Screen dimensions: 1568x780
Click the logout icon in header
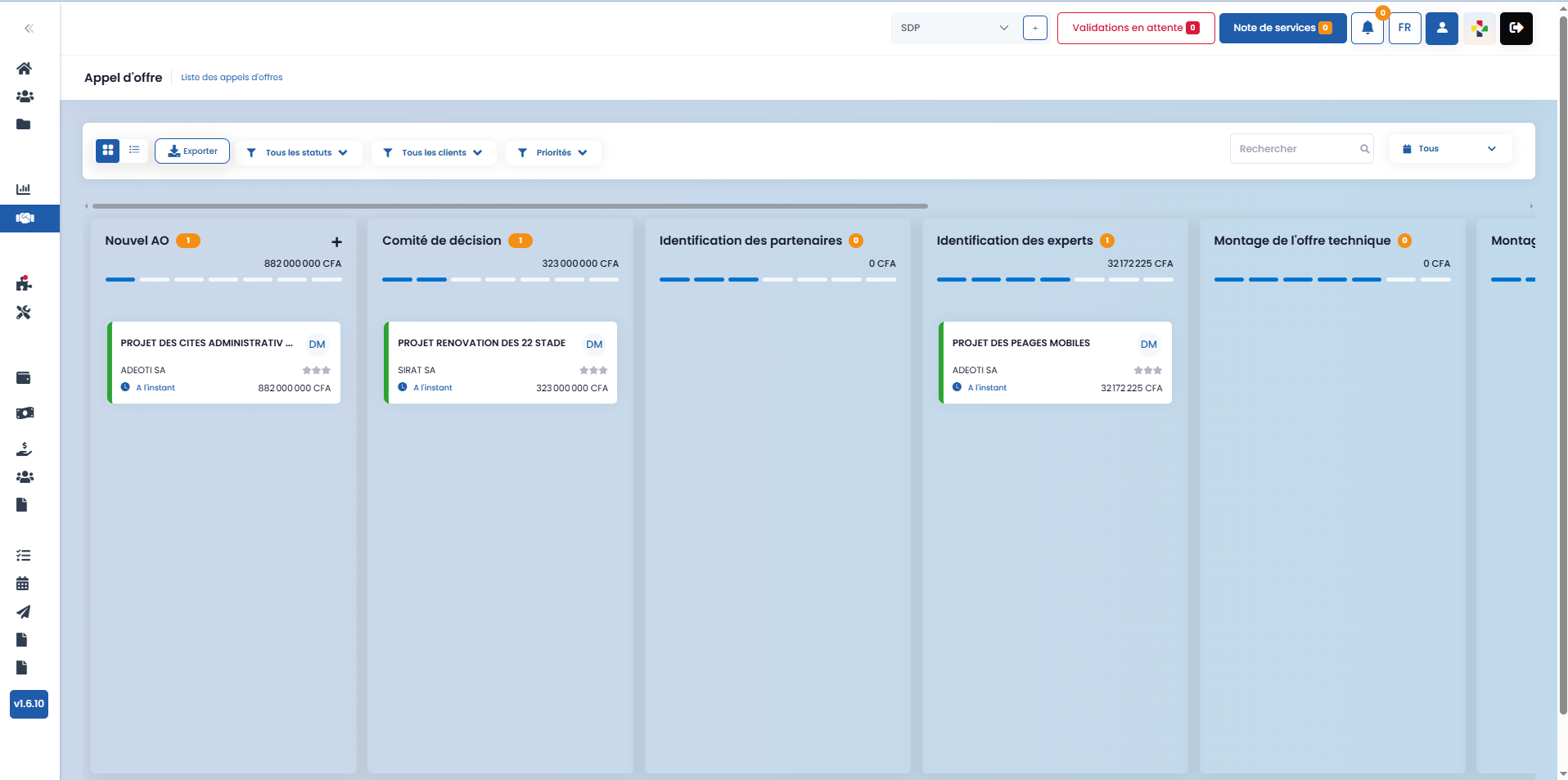tap(1516, 28)
